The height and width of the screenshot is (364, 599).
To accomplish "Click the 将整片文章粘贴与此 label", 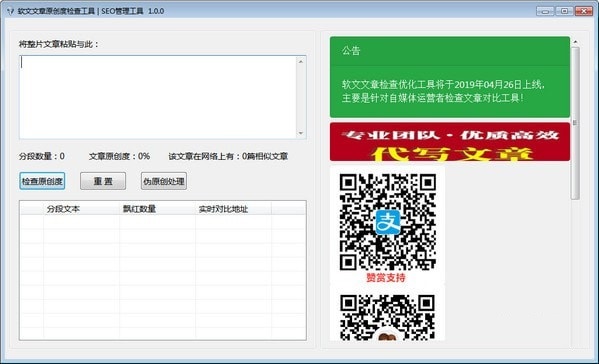I will [59, 44].
